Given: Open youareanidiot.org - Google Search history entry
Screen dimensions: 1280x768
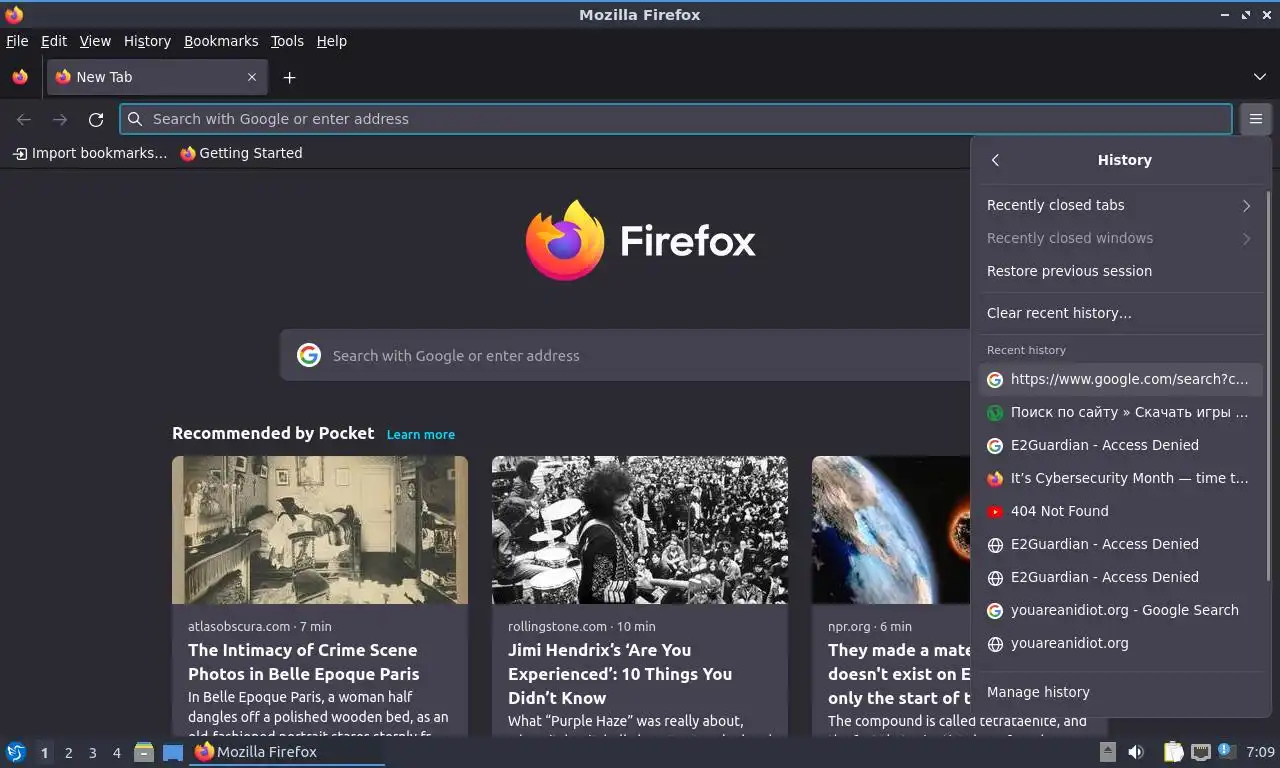Looking at the screenshot, I should (x=1120, y=610).
